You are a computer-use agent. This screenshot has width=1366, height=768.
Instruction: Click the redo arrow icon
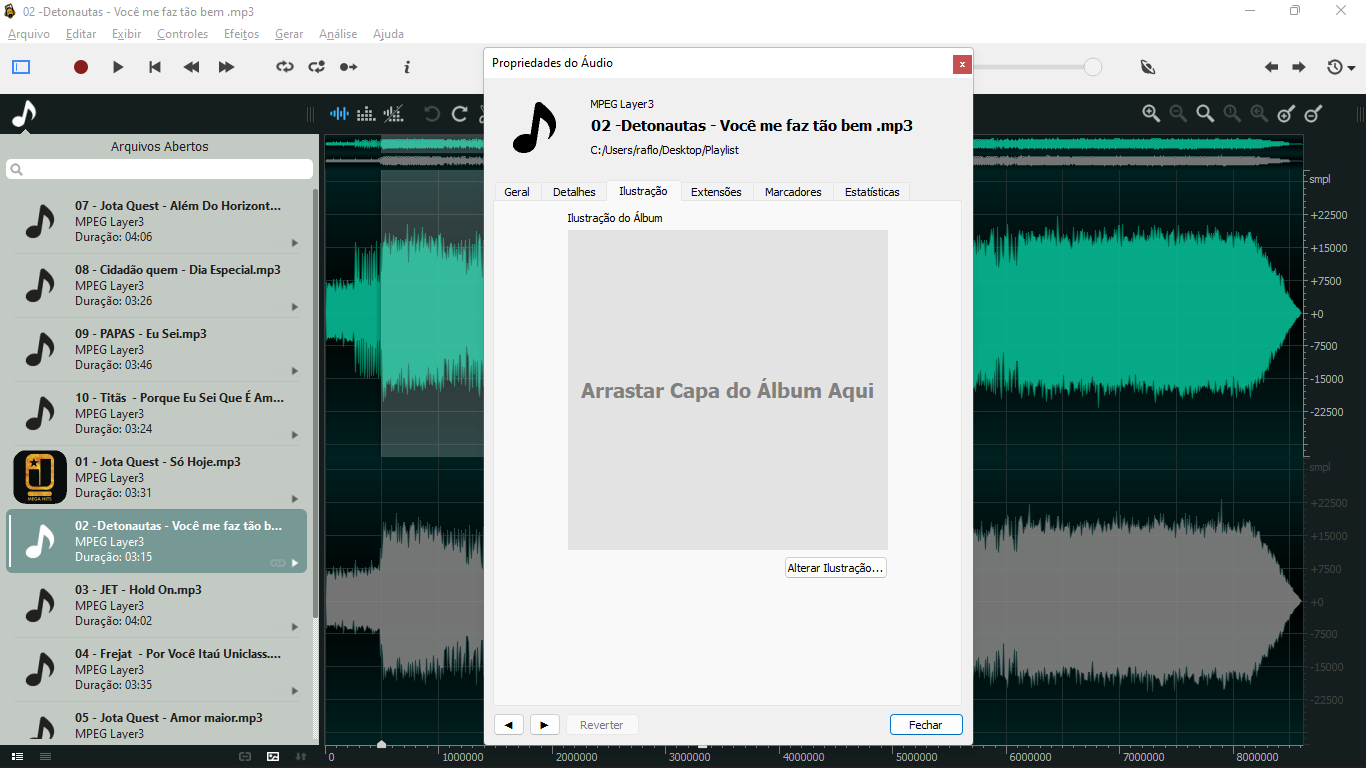(x=460, y=114)
